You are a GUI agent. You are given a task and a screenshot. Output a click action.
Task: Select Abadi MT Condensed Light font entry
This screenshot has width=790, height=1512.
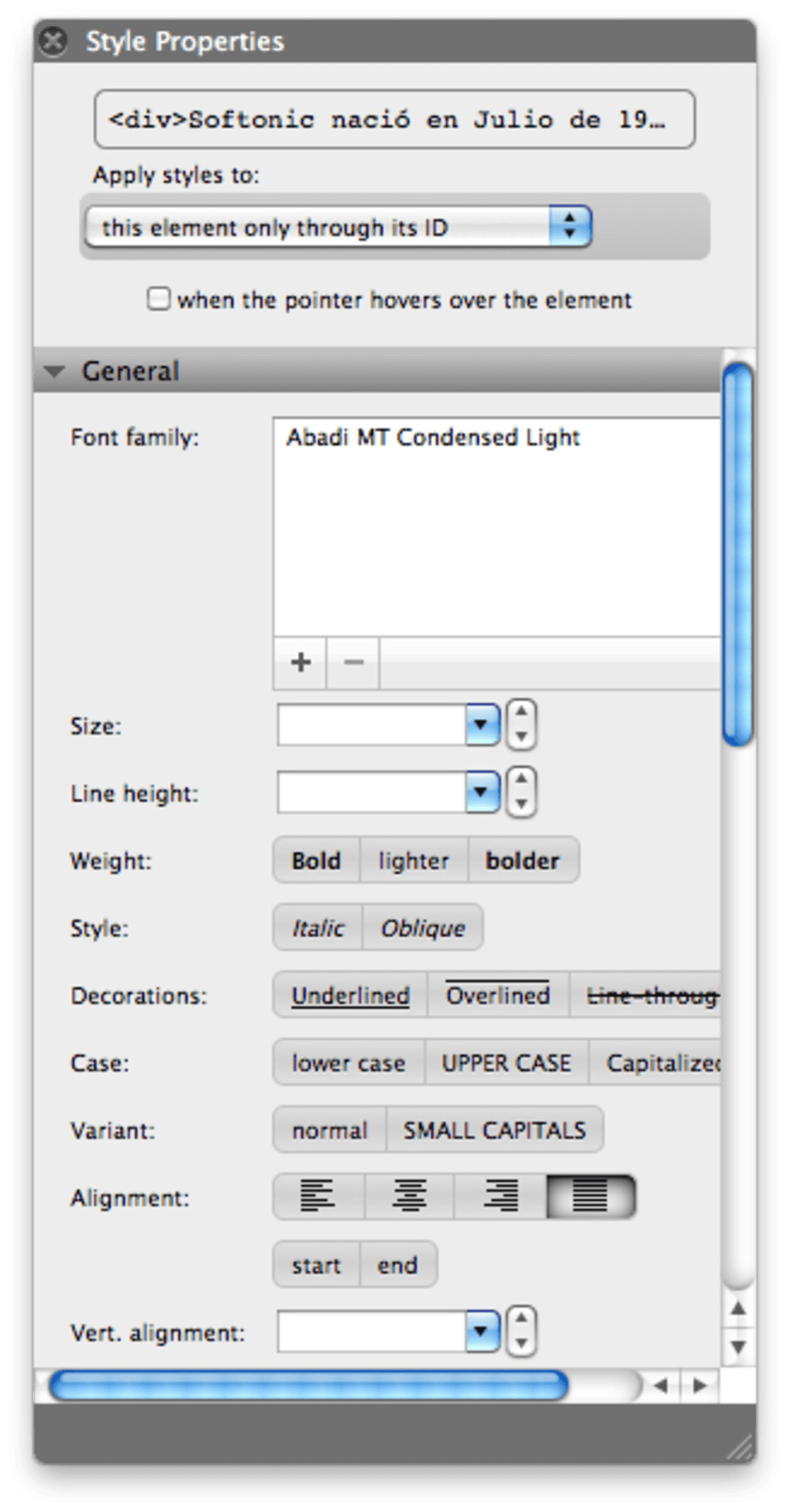click(x=433, y=437)
